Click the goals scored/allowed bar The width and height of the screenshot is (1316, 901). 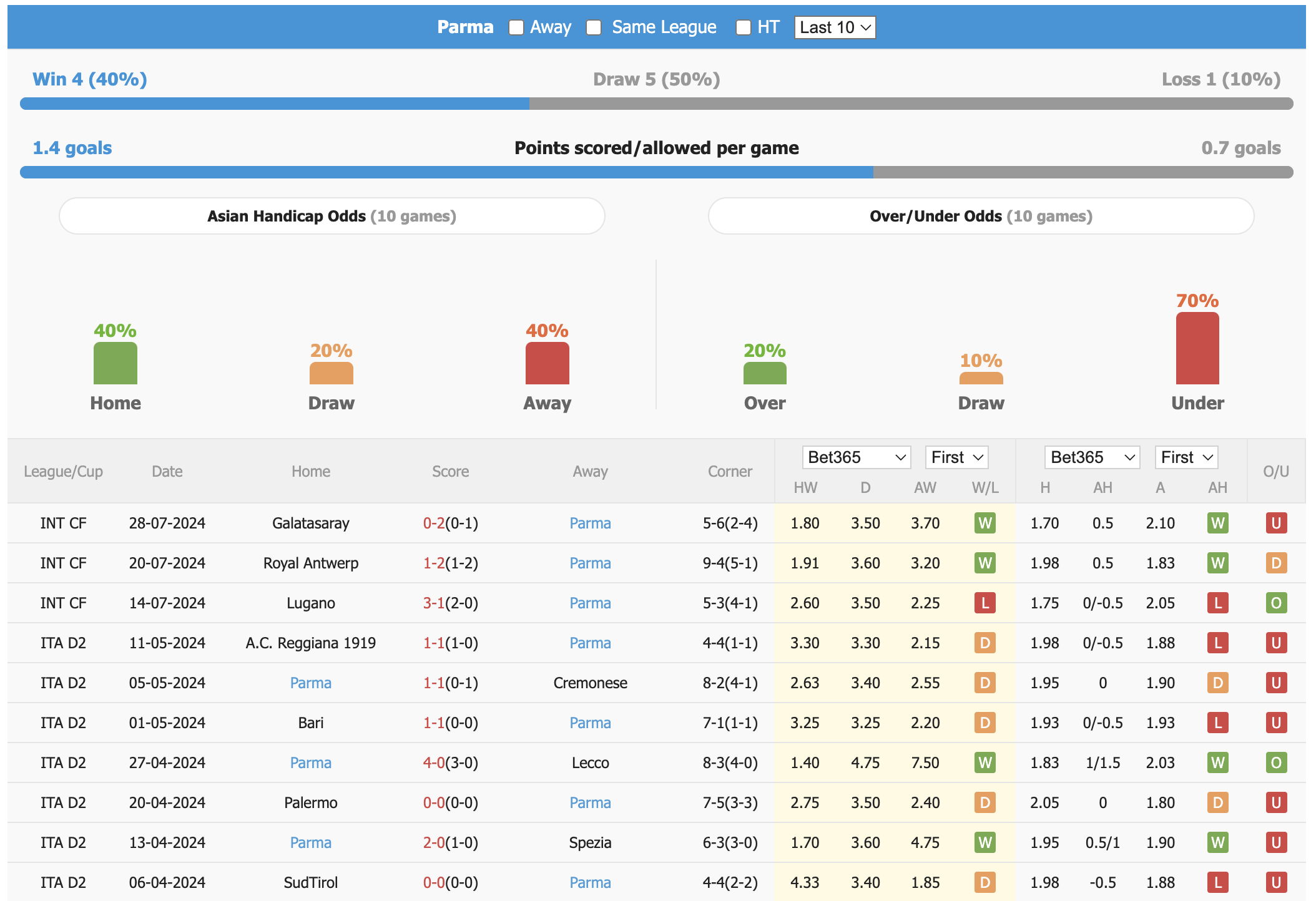point(656,172)
